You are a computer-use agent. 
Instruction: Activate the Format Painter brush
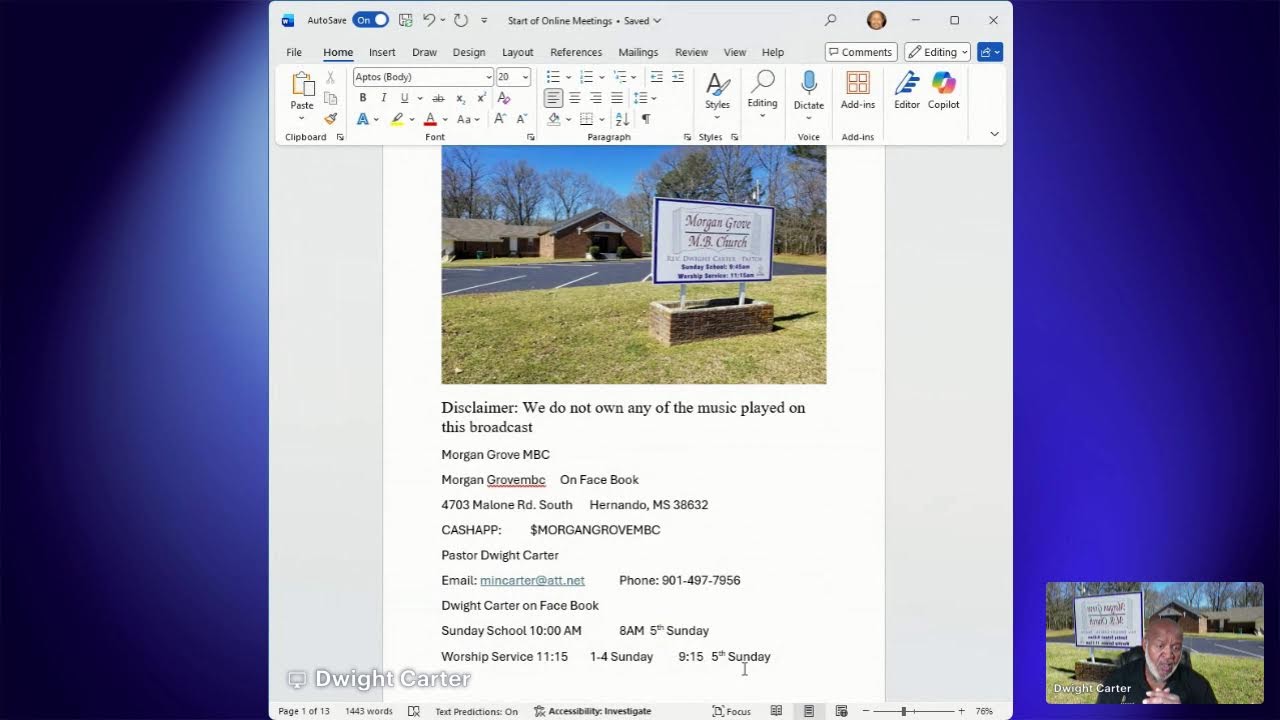330,119
